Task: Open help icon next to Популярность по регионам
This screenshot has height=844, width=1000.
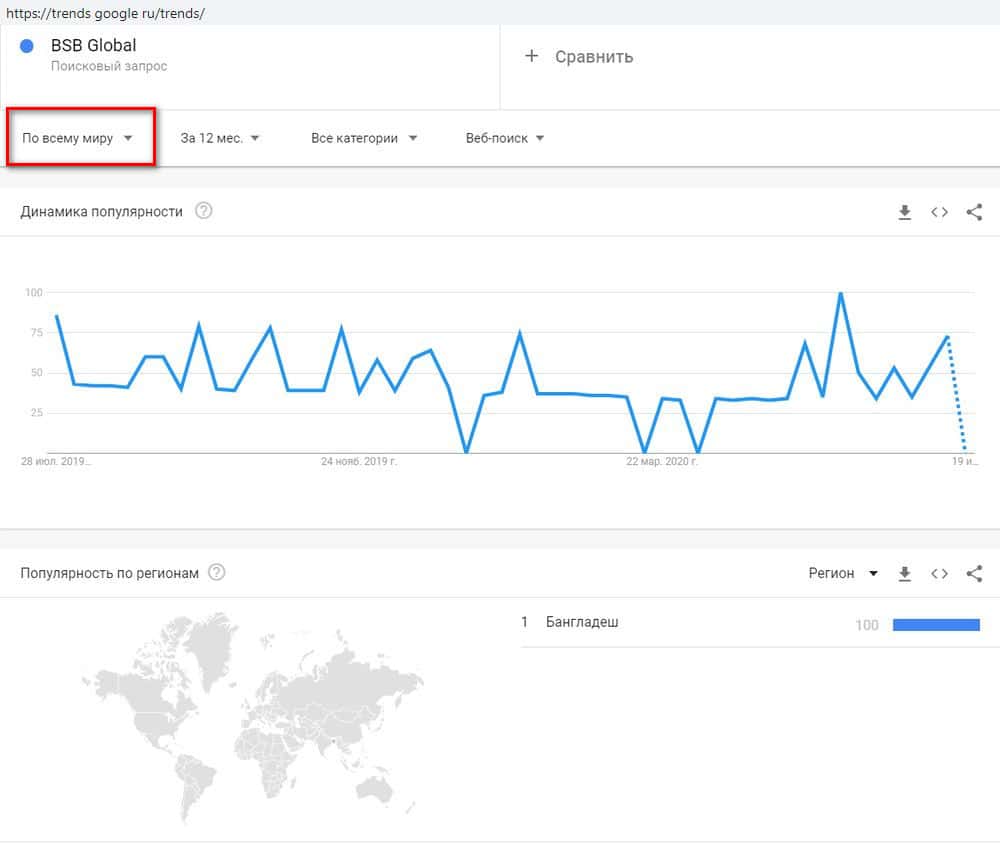Action: tap(216, 573)
